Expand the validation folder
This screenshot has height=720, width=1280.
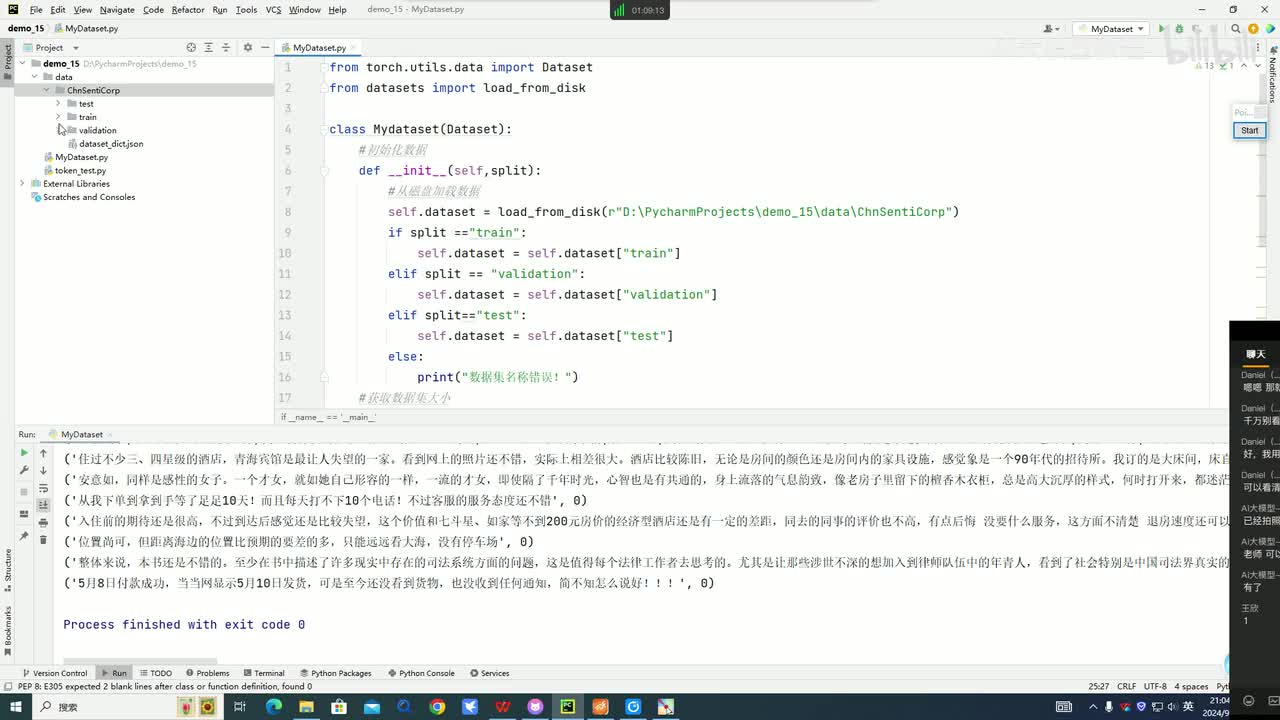tap(58, 130)
